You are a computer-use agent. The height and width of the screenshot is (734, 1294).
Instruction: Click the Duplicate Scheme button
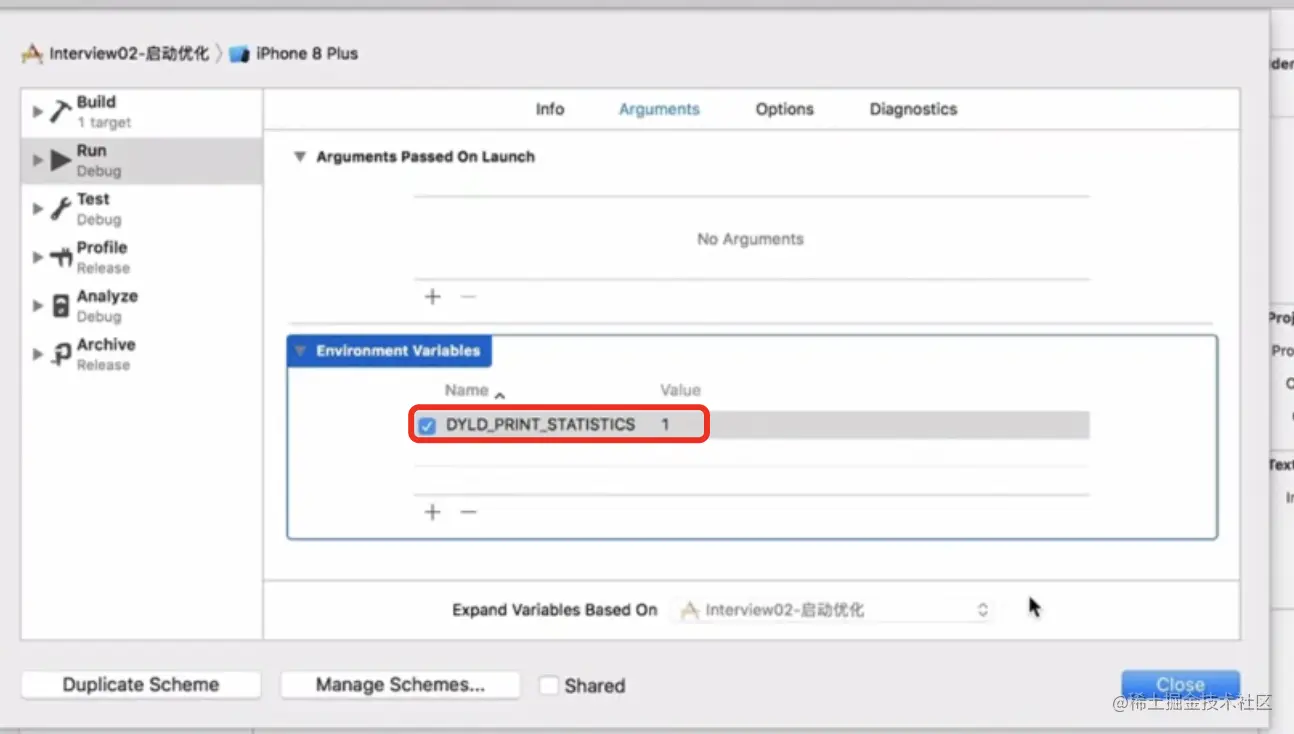[x=141, y=685]
